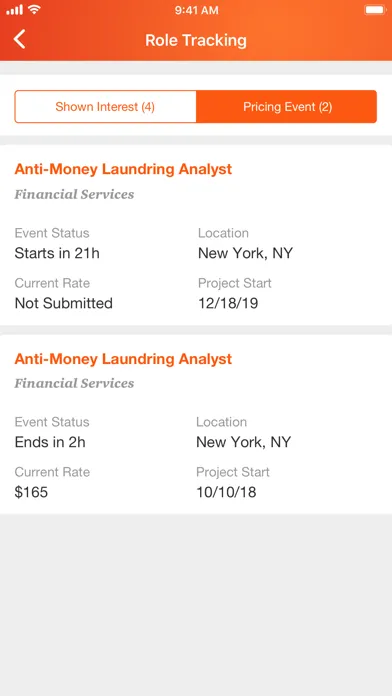Image resolution: width=392 pixels, height=696 pixels.
Task: Tap the Wi-Fi status icon
Action: [34, 10]
